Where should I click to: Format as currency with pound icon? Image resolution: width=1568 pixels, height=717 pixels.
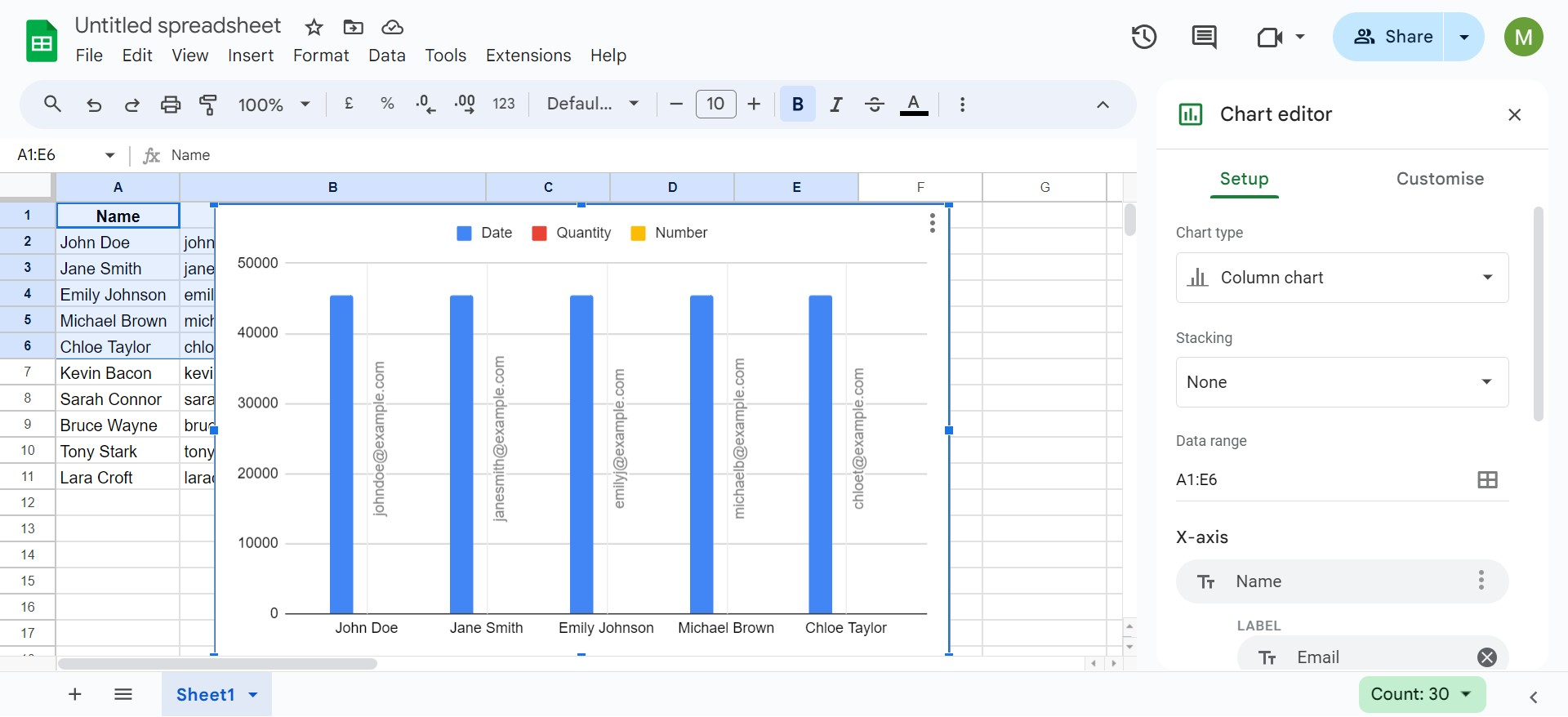point(349,104)
